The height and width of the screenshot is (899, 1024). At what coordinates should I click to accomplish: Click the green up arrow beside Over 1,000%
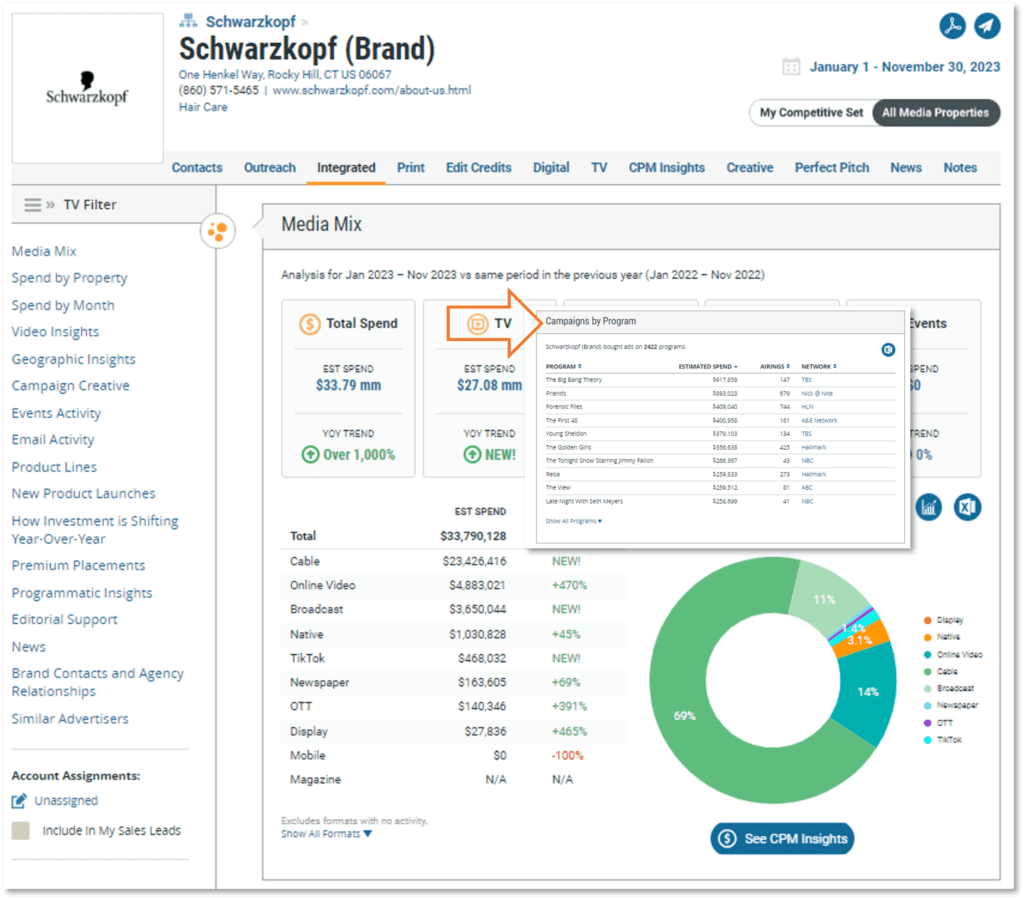310,454
